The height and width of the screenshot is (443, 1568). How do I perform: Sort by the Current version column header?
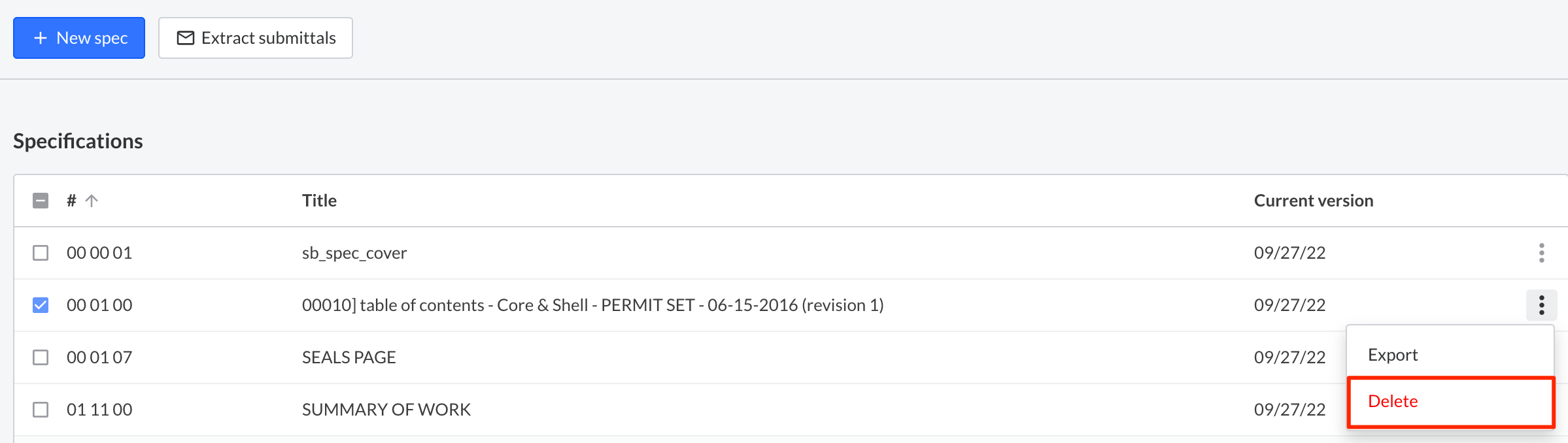[1313, 201]
